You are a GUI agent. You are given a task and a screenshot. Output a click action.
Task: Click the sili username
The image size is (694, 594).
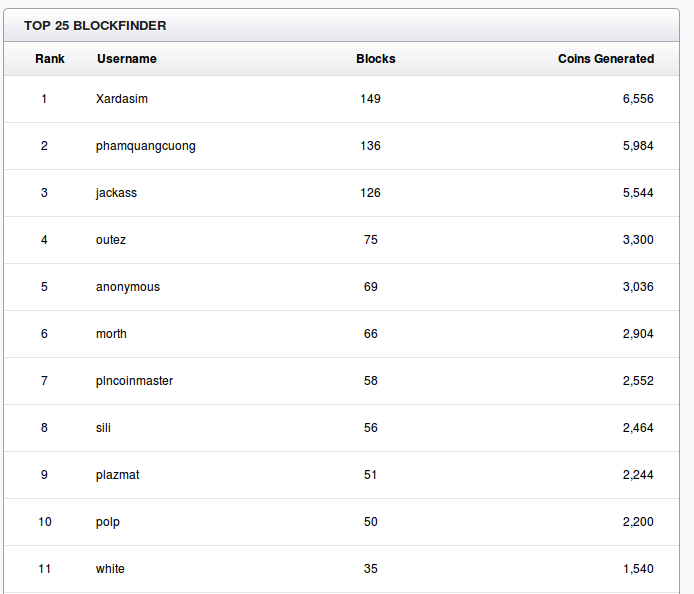103,428
